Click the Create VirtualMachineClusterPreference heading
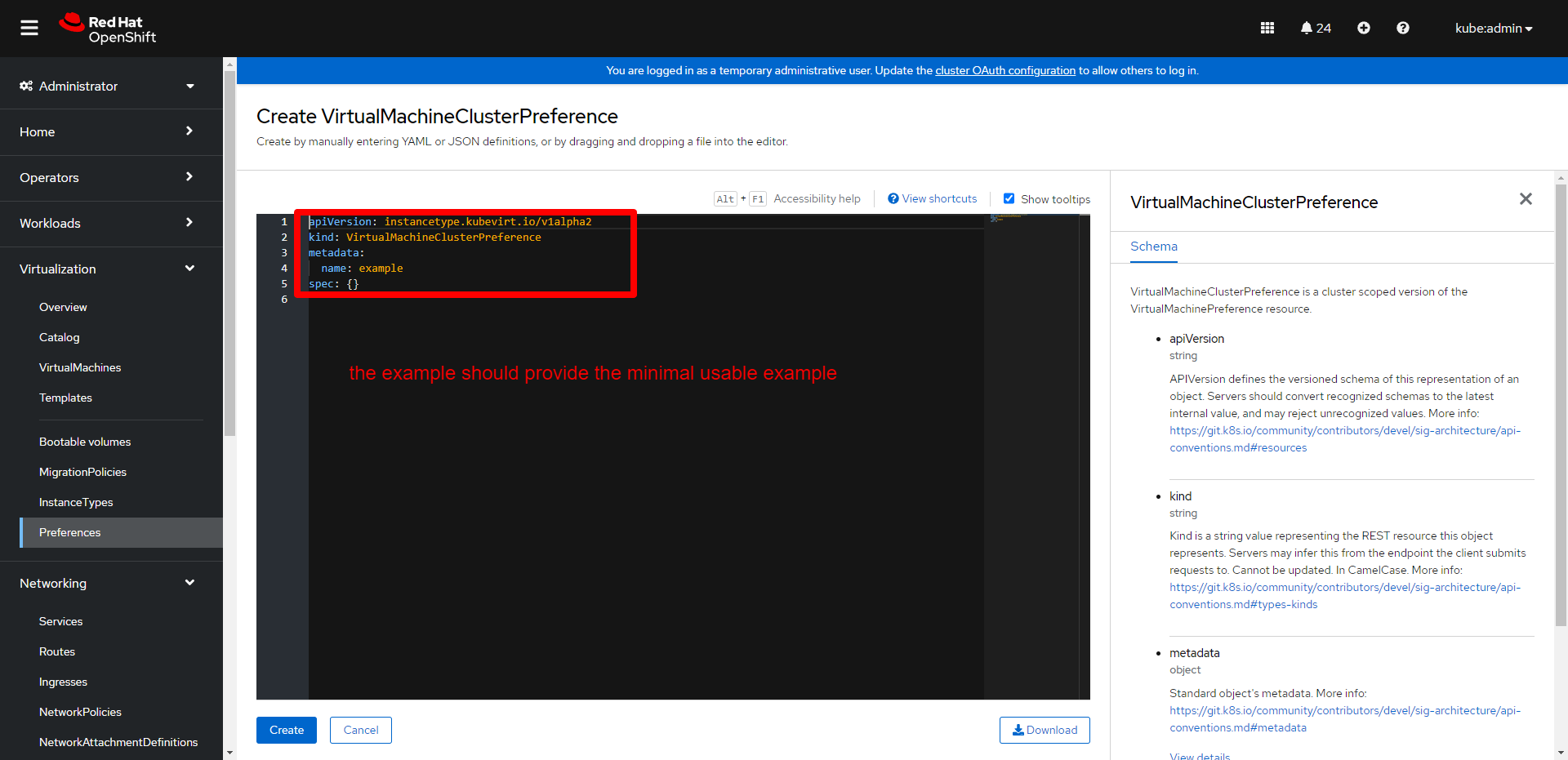 point(437,116)
